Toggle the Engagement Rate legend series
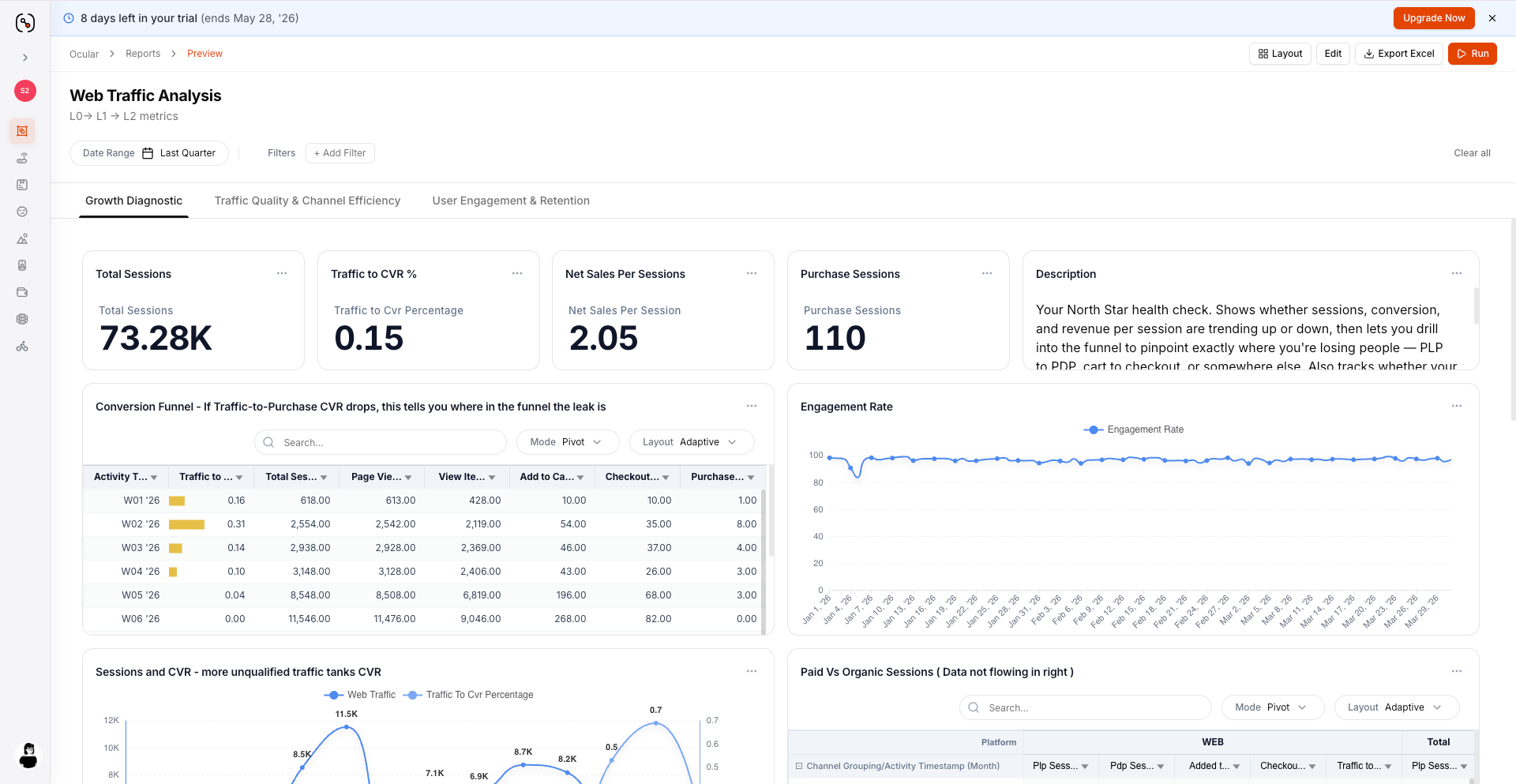1516x784 pixels. 1133,430
